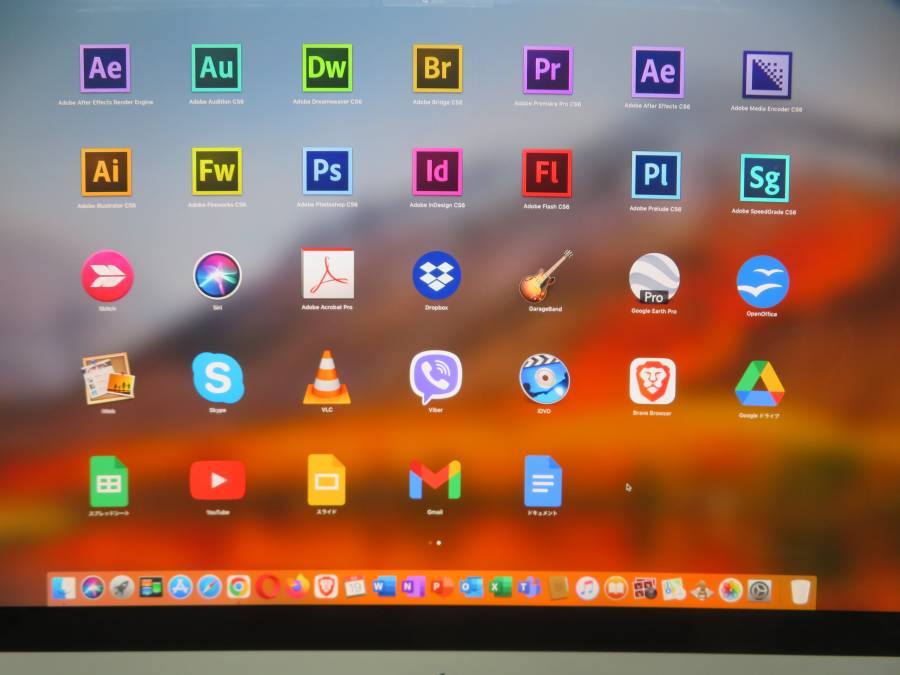Launch Maps from the Dock

coord(673,590)
